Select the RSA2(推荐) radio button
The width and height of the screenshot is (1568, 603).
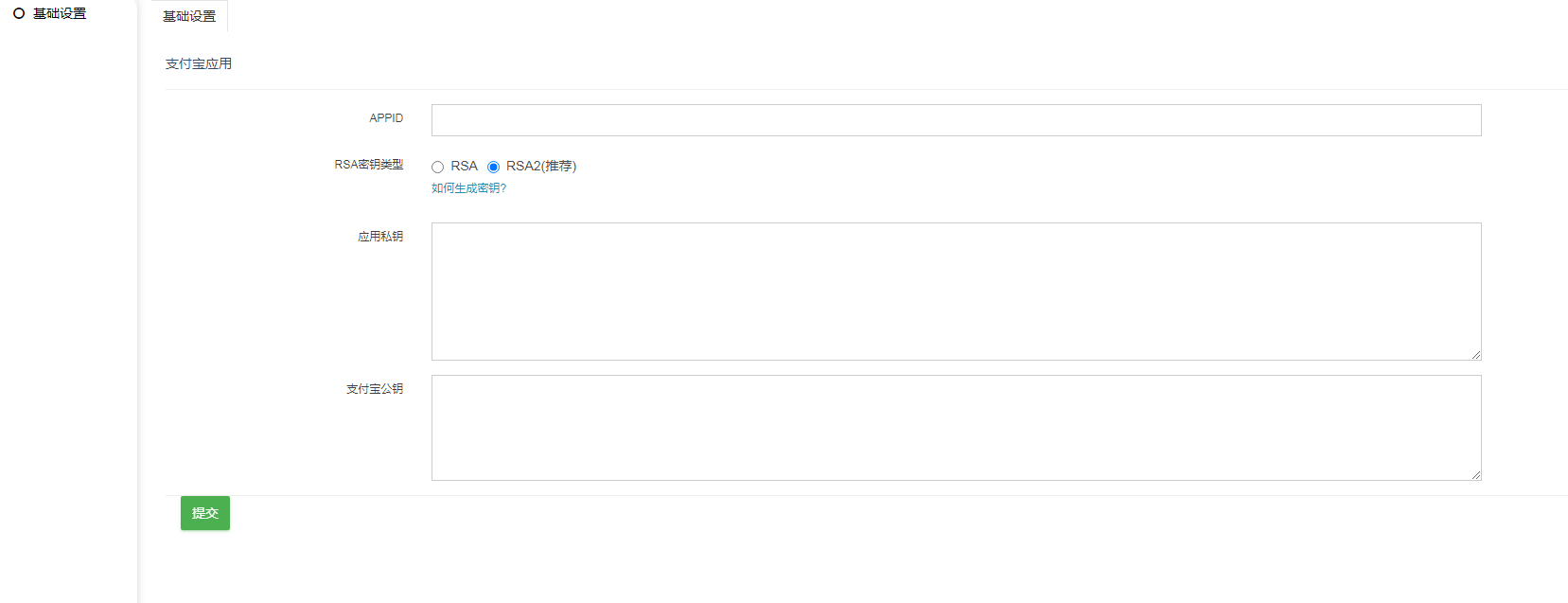click(493, 168)
